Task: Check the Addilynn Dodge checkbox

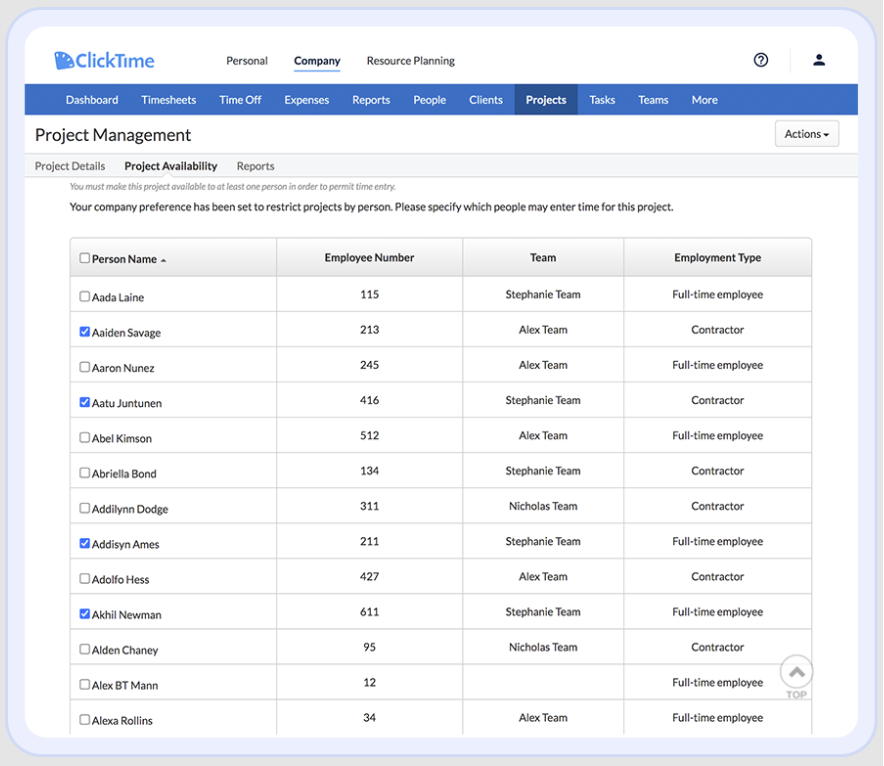Action: pos(85,508)
